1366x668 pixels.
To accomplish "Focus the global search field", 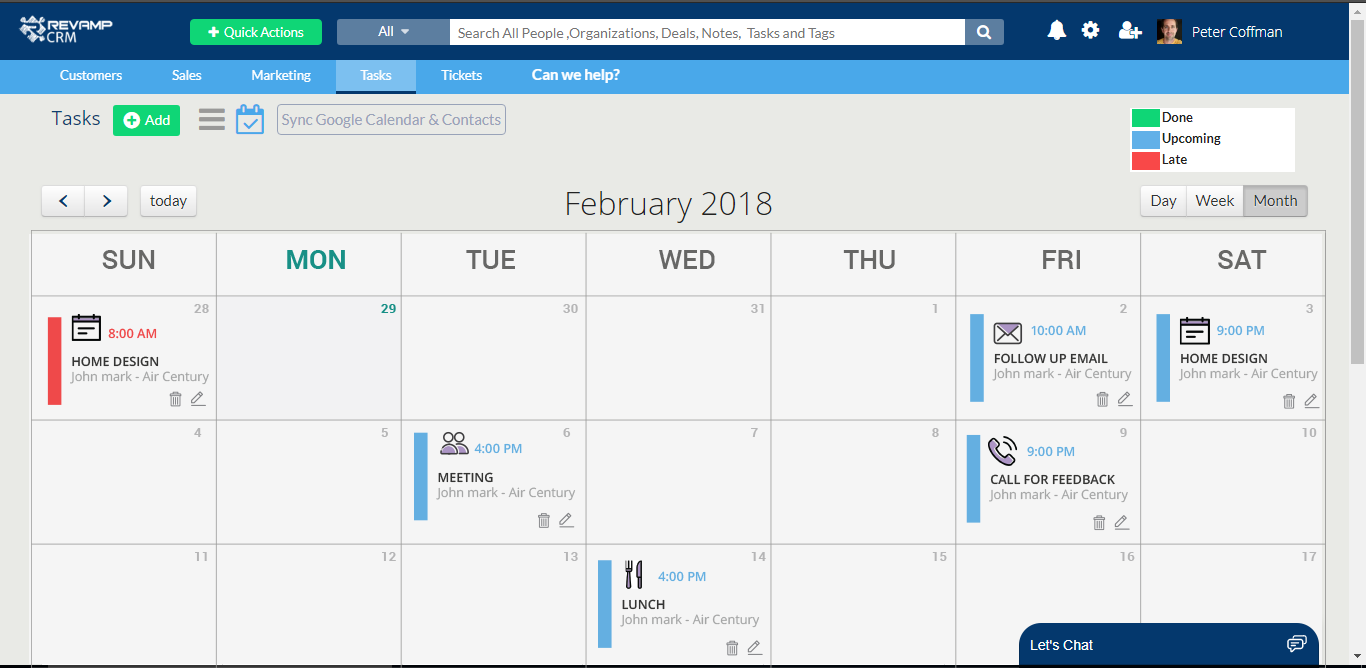I will click(707, 32).
